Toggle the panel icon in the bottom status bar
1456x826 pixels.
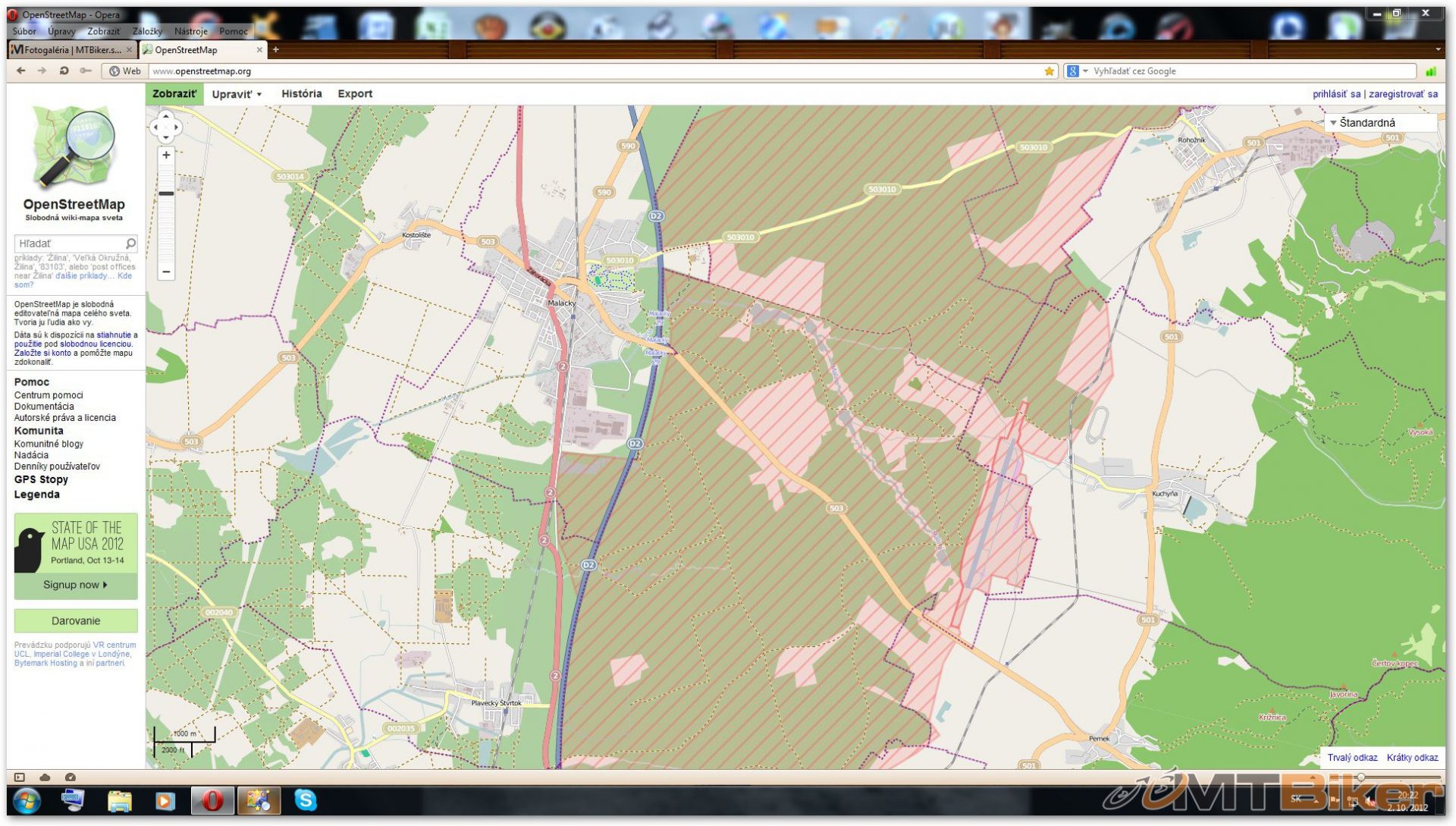coord(20,777)
